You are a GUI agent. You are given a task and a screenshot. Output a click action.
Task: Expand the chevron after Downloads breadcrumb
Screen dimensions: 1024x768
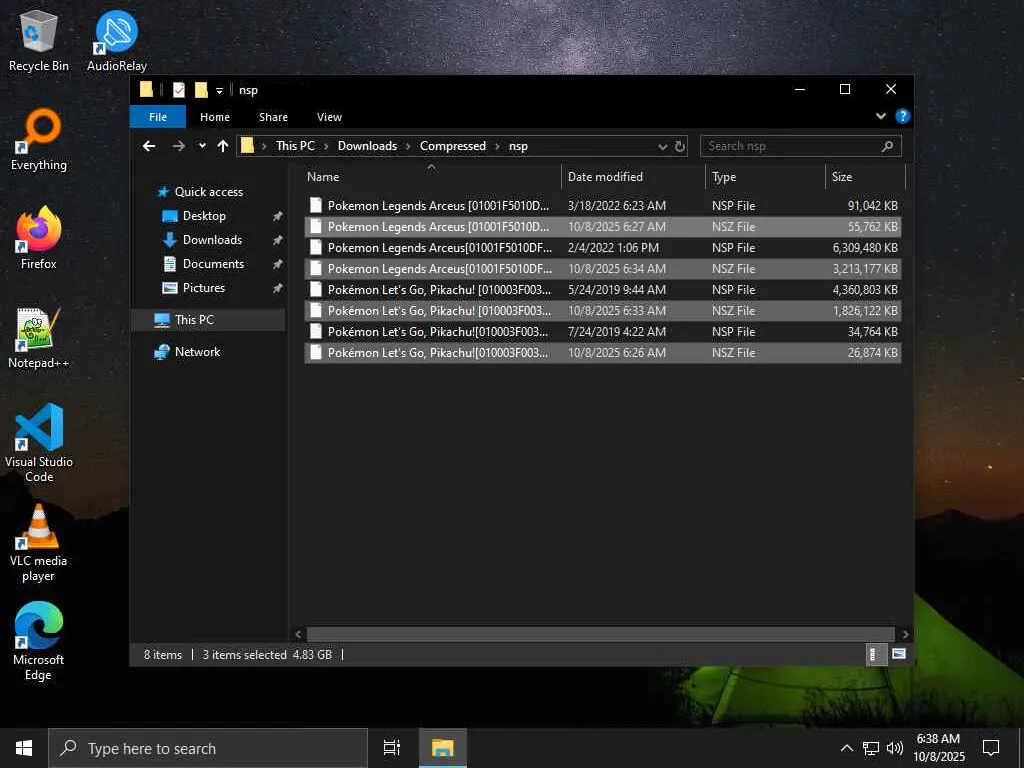pos(408,146)
